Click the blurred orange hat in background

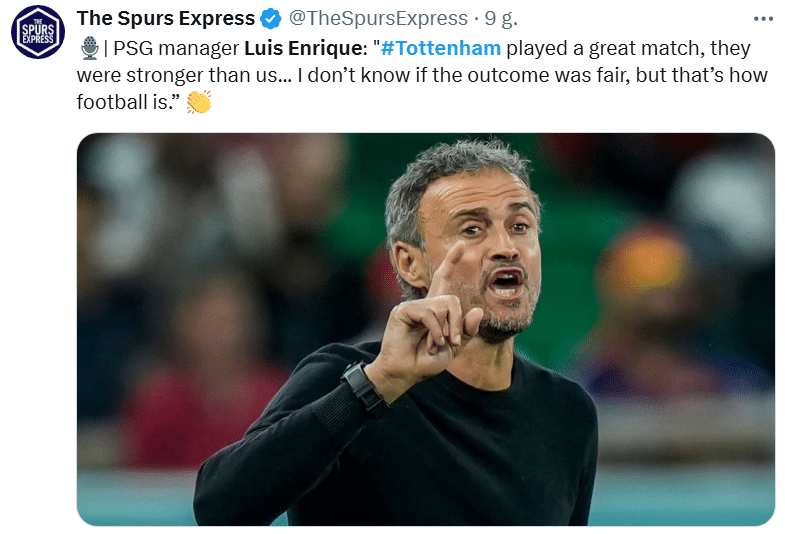(x=646, y=261)
